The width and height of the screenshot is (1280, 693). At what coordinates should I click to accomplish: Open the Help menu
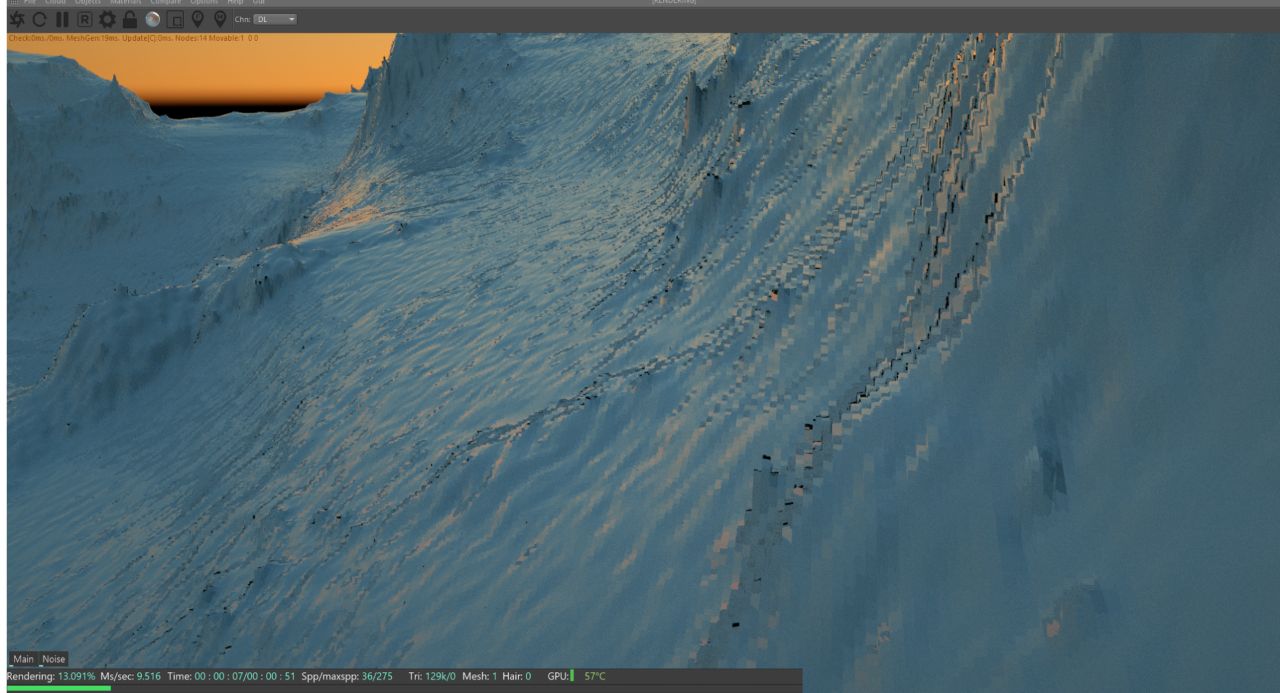(x=235, y=3)
